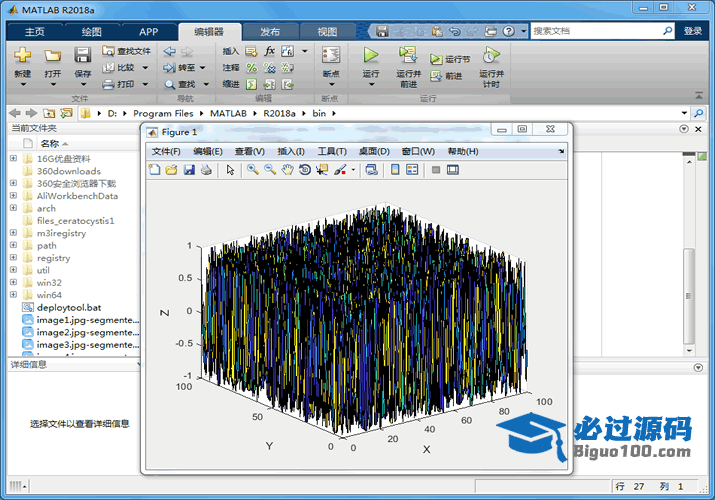
Task: Click the Breakpoints (断点) icon
Action: coord(331,55)
